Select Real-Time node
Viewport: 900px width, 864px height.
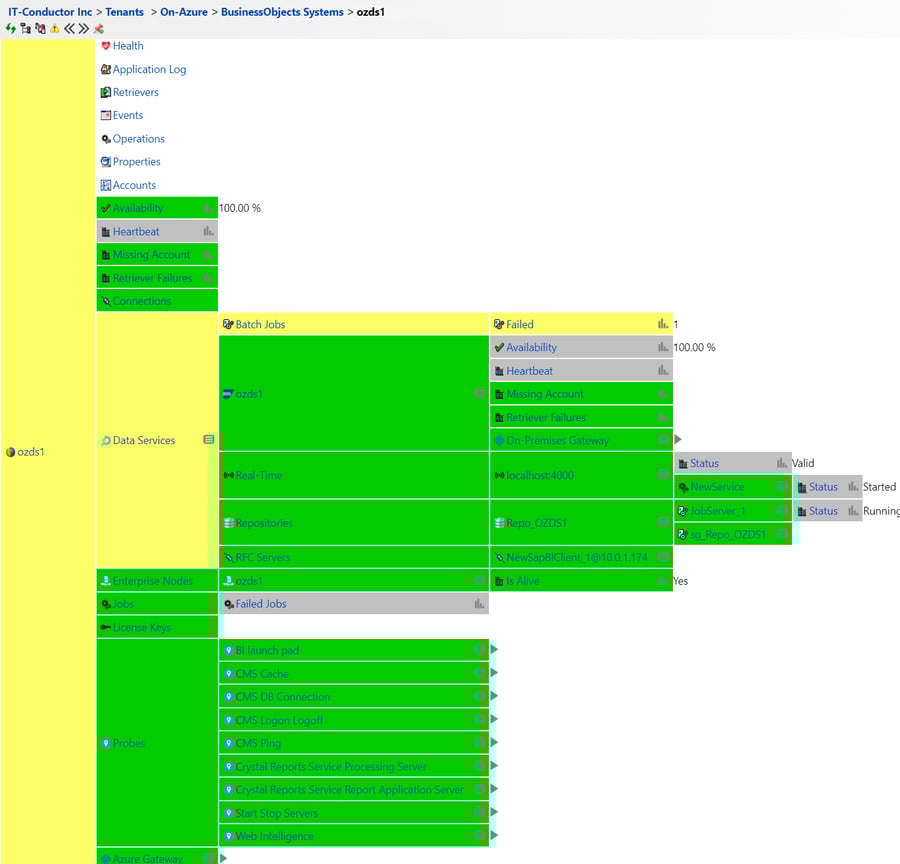(x=354, y=475)
